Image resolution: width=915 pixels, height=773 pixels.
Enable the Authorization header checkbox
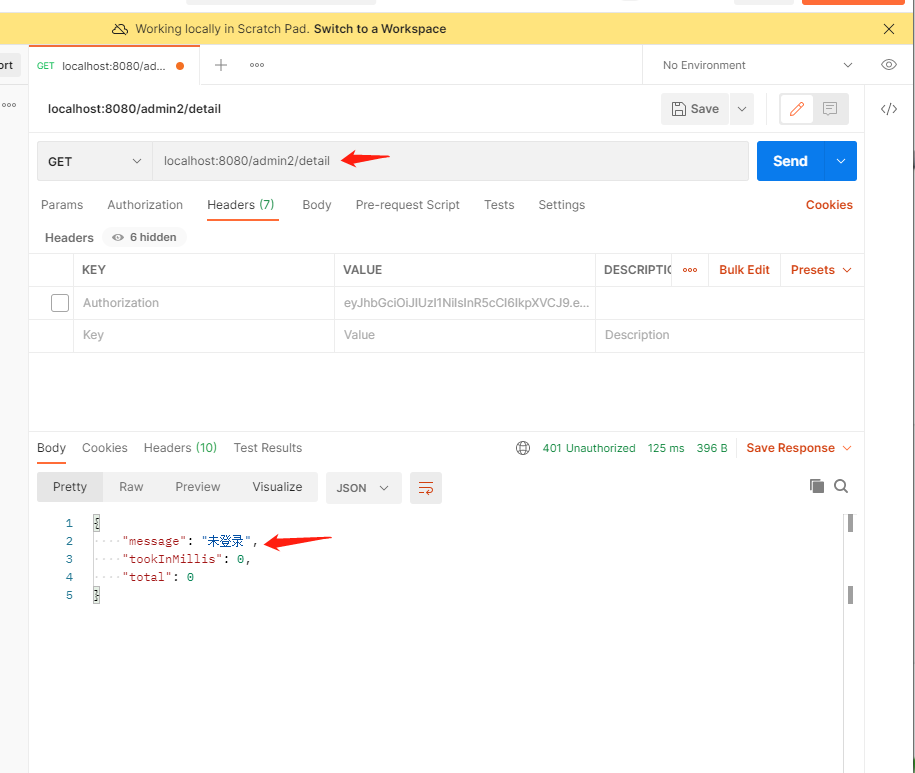(60, 303)
